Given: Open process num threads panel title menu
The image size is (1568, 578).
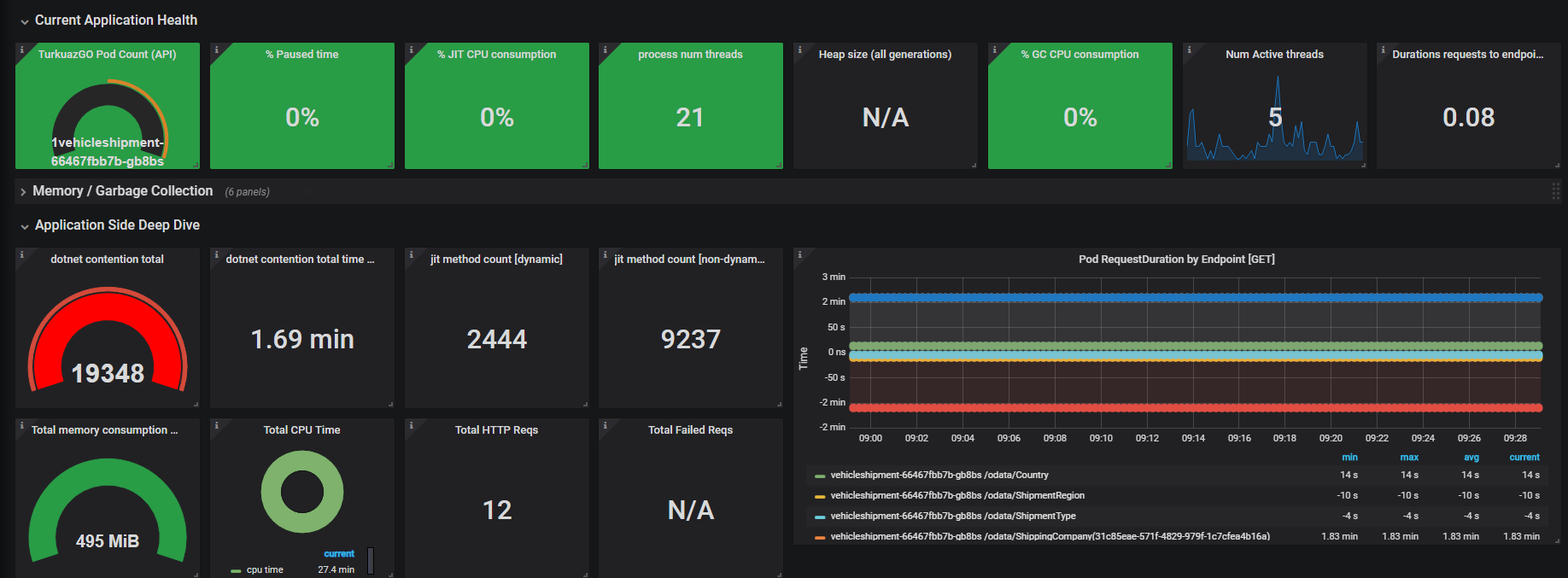Looking at the screenshot, I should point(691,54).
